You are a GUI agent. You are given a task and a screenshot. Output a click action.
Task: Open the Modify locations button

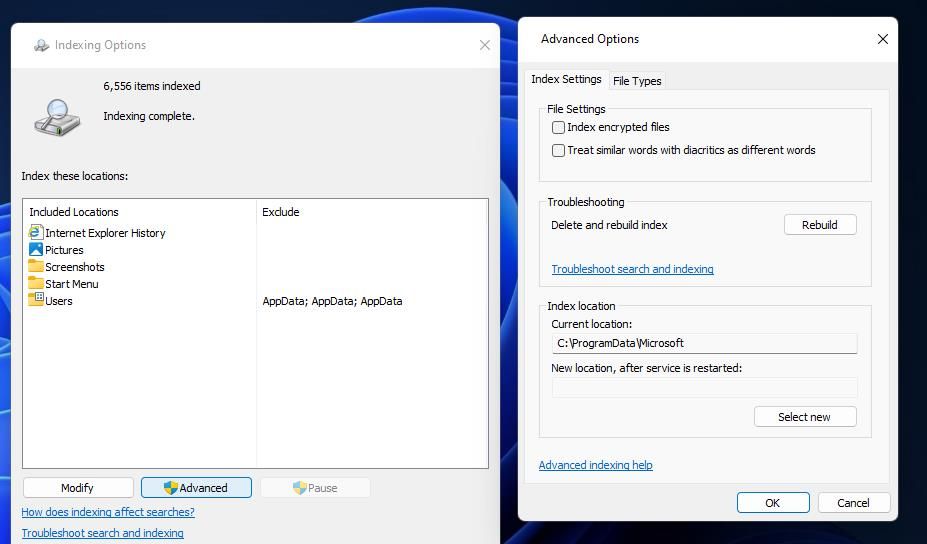(x=77, y=488)
